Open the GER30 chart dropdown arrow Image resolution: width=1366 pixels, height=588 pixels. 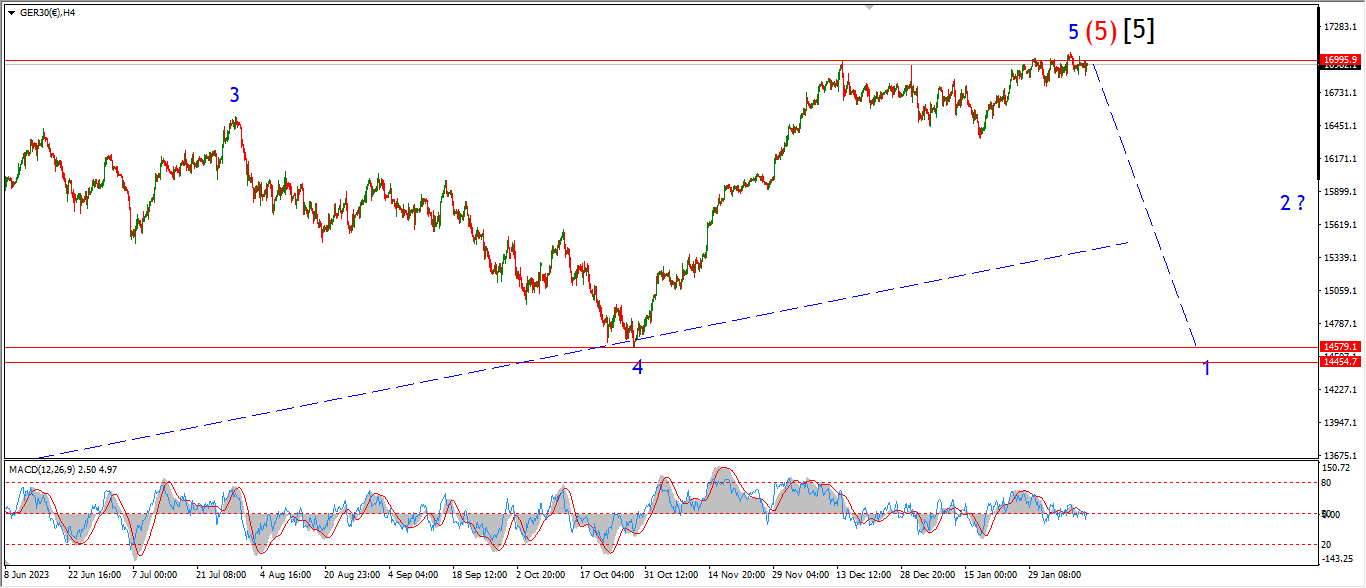[x=11, y=13]
